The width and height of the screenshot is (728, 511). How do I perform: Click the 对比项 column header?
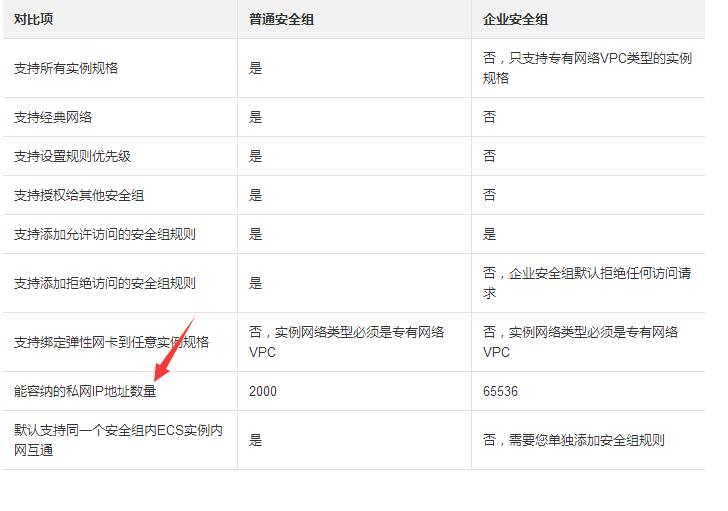tap(33, 19)
